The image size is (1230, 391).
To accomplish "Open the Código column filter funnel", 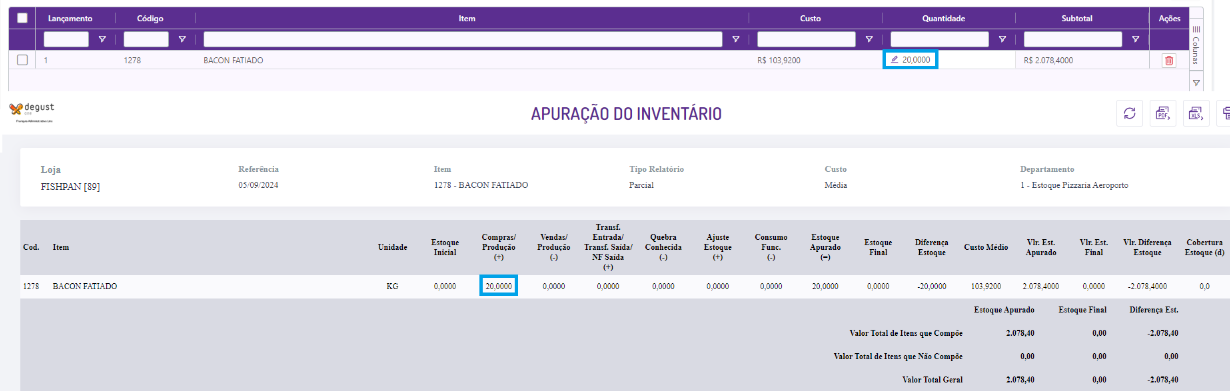I will 181,39.
